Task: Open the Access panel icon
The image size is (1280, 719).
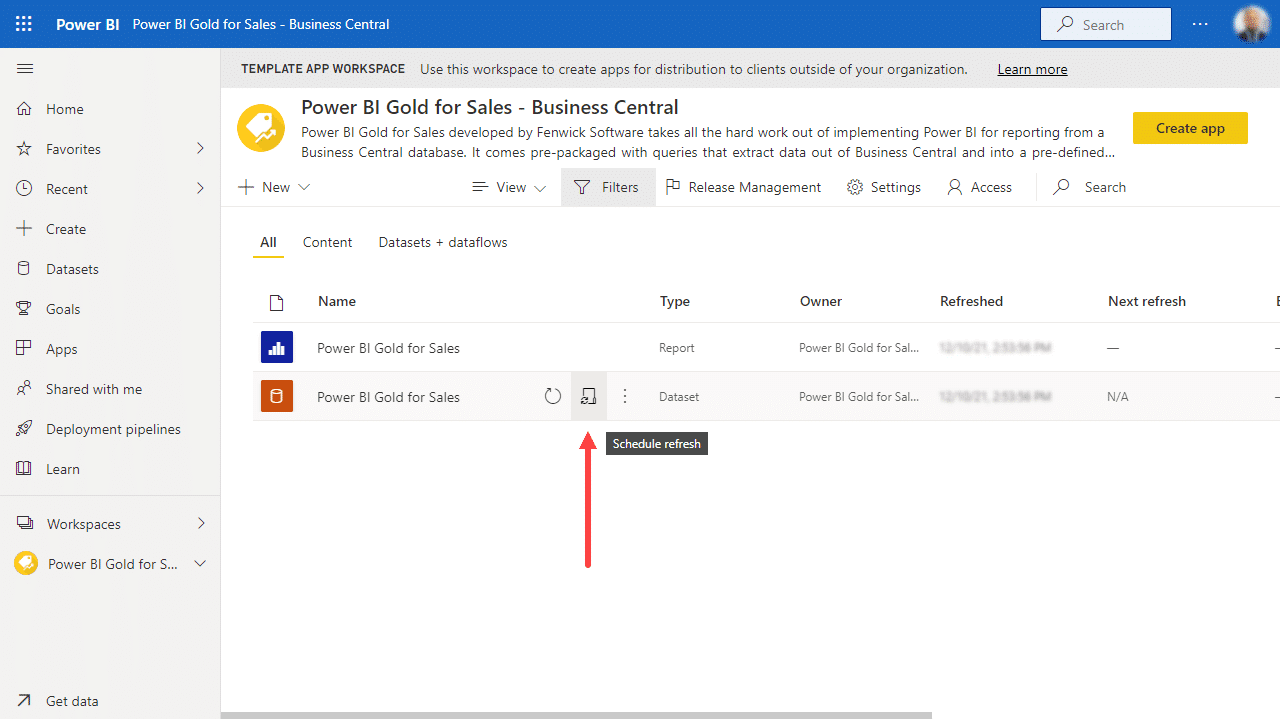Action: pos(979,187)
